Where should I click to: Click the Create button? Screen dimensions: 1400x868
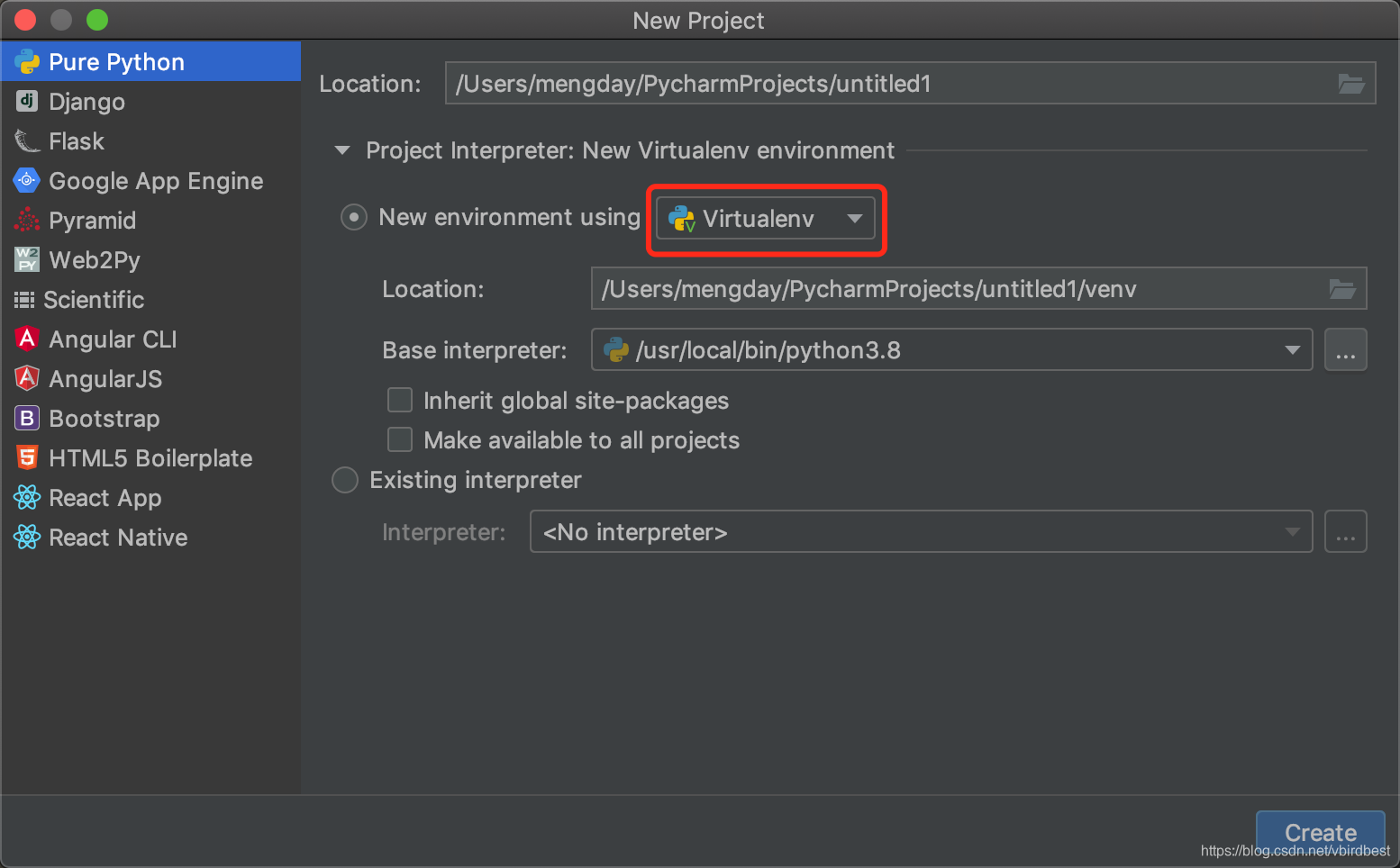click(1320, 831)
